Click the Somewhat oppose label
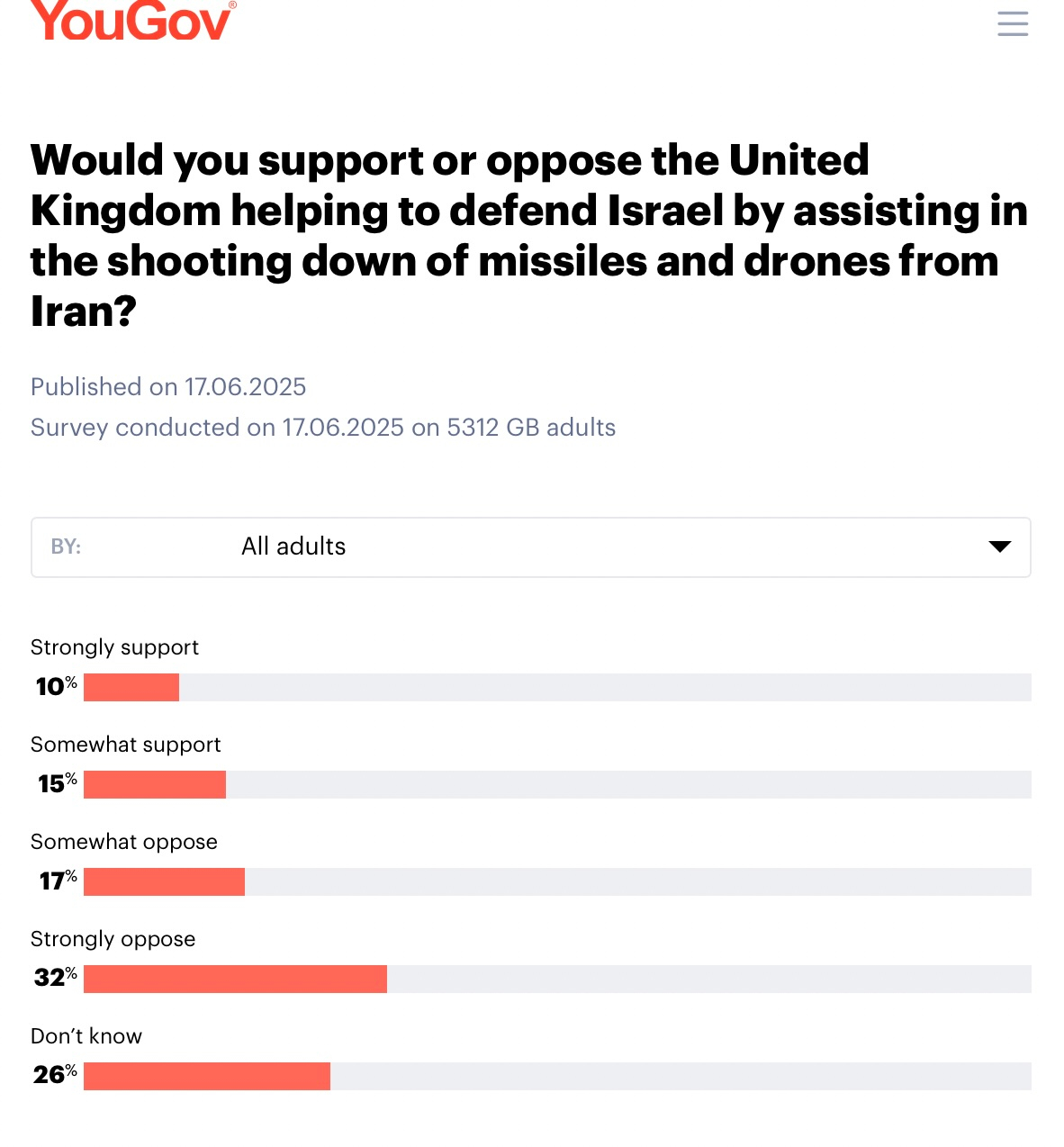 point(124,842)
